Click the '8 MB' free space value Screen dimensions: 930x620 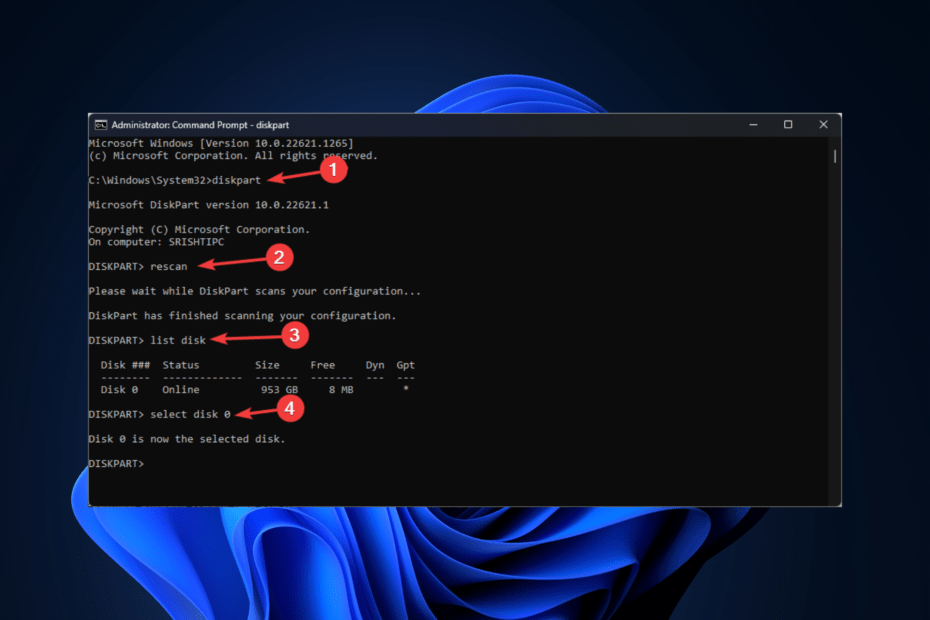tap(341, 390)
